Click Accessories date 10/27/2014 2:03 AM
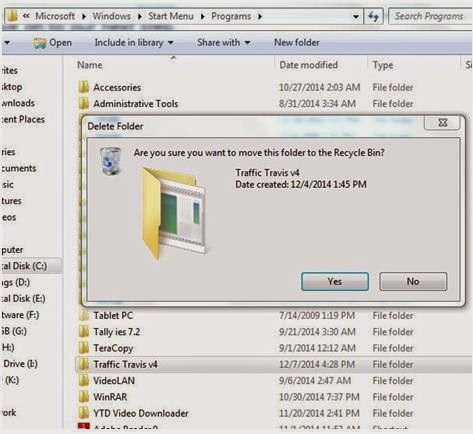Viewport: 473px width, 434px height. [x=319, y=87]
